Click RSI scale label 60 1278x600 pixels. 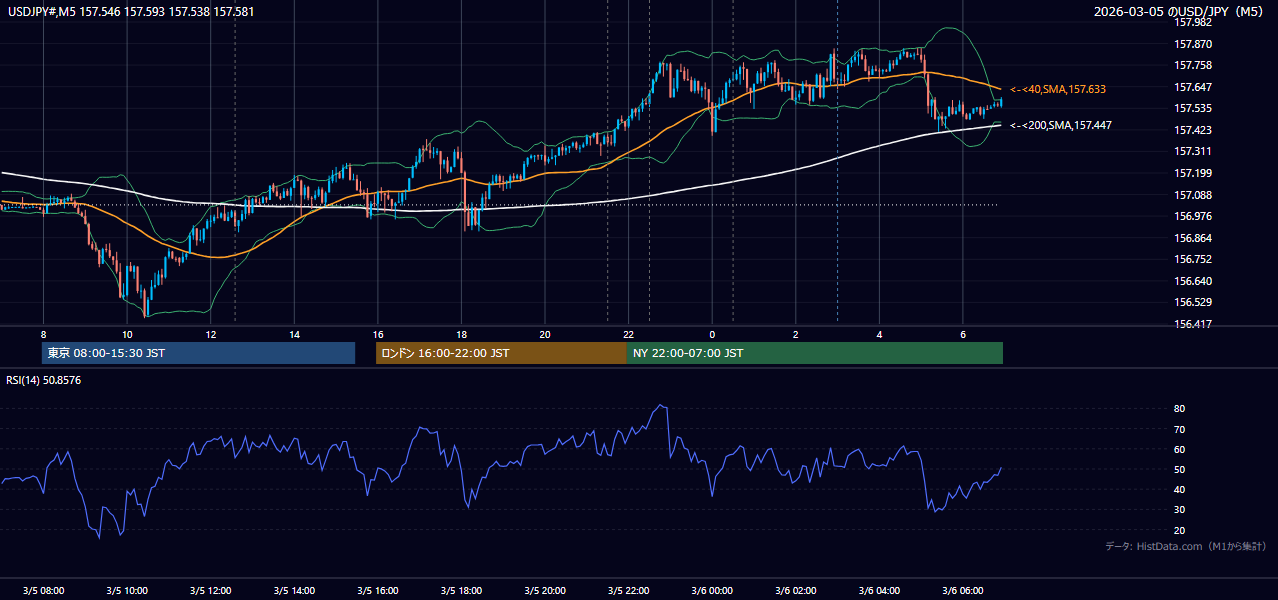click(x=1179, y=449)
